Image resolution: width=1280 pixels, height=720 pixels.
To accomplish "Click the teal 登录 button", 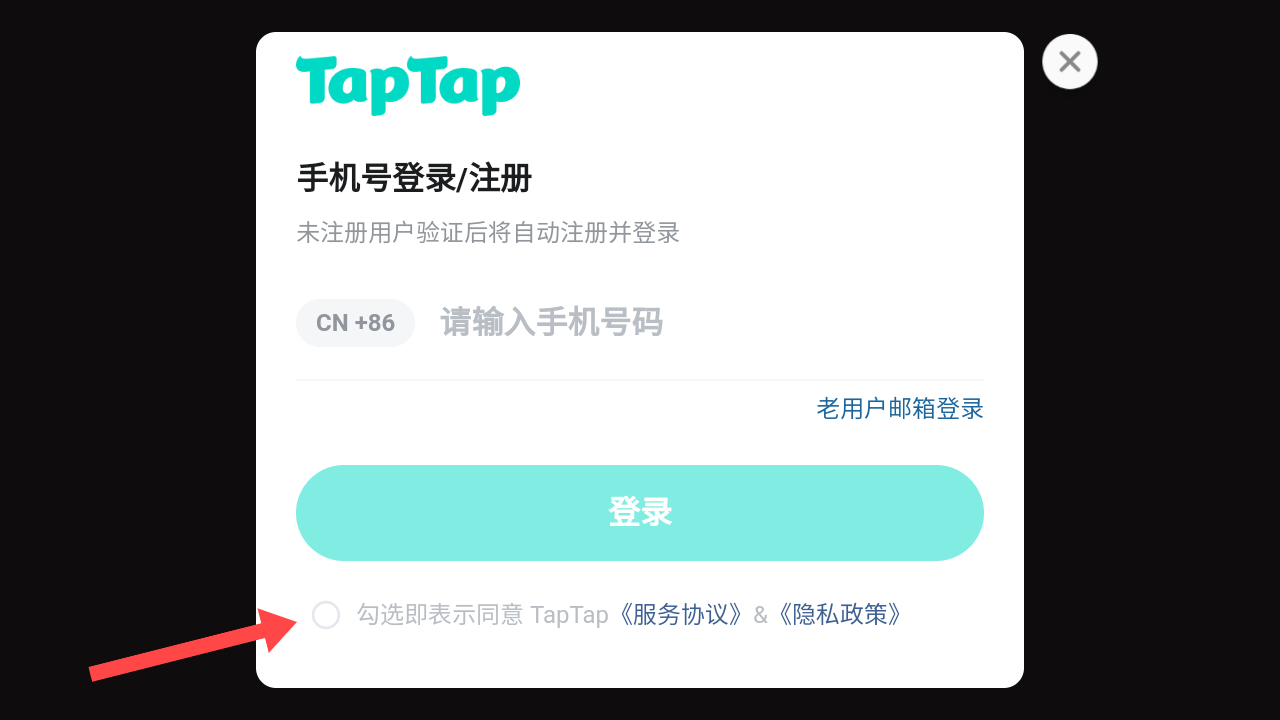I will [640, 513].
